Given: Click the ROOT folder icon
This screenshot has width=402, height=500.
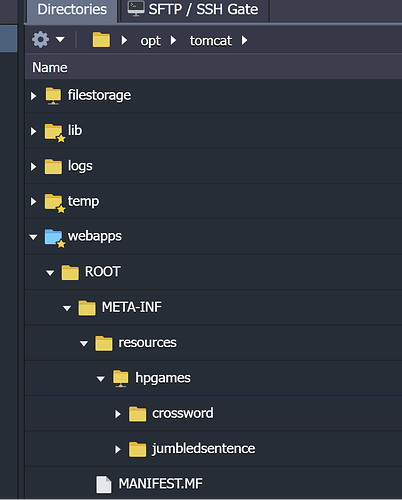Looking at the screenshot, I should (70, 272).
